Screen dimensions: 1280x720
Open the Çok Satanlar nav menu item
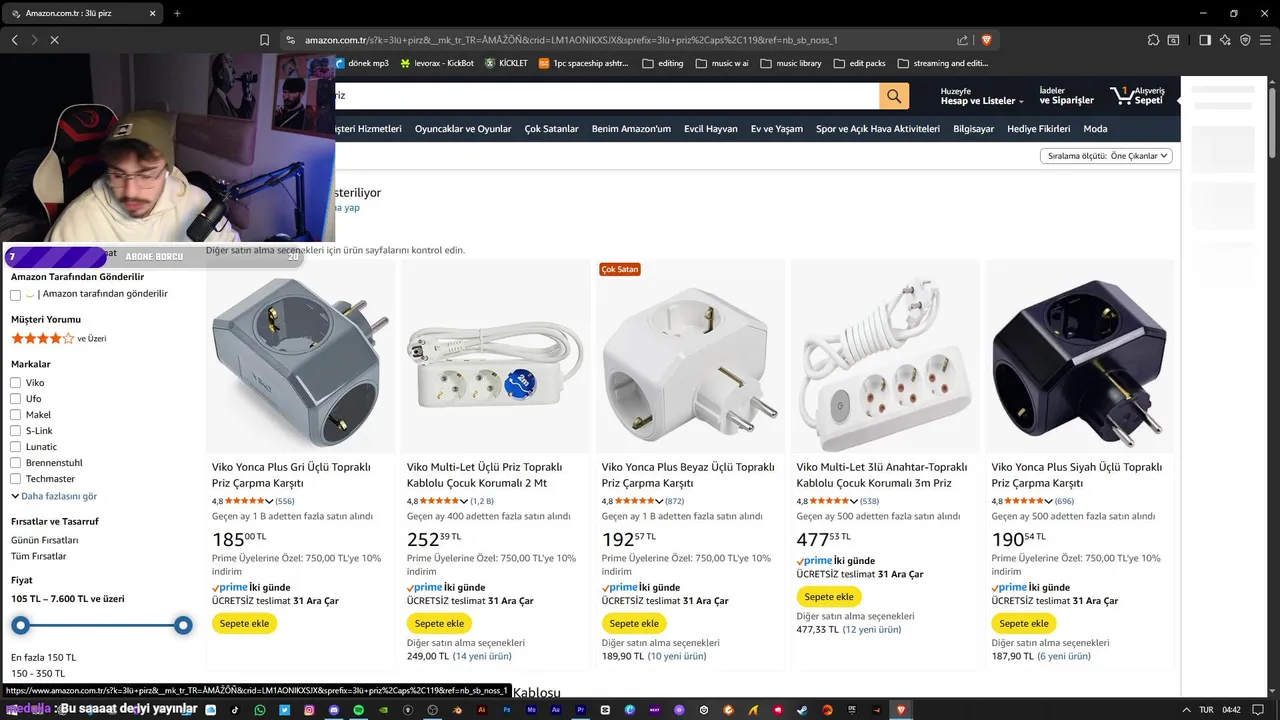tap(551, 129)
